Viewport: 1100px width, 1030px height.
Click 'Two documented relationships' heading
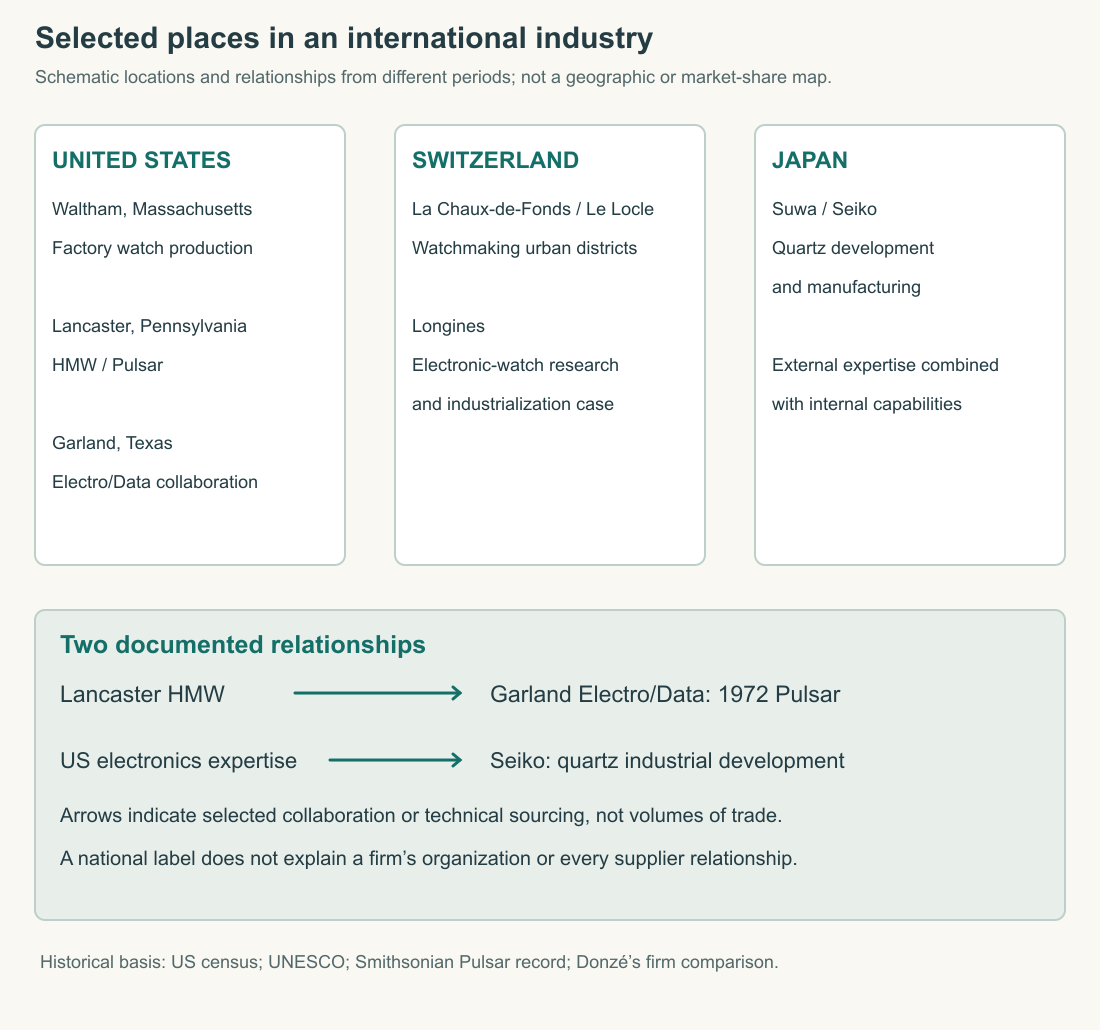tap(243, 644)
